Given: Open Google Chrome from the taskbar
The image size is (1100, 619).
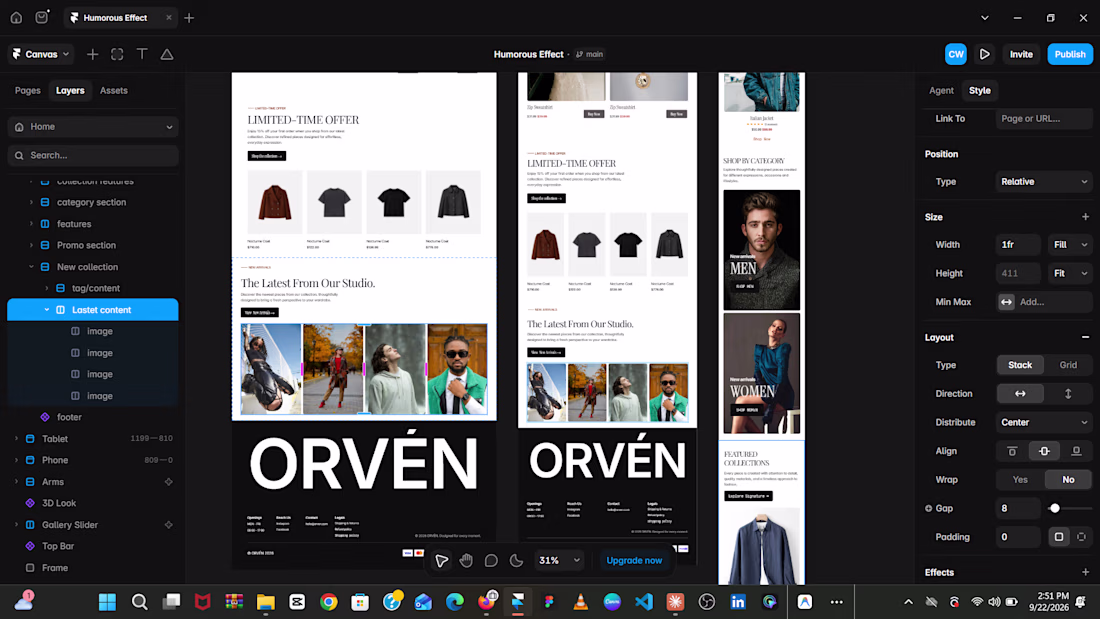Looking at the screenshot, I should (x=328, y=601).
